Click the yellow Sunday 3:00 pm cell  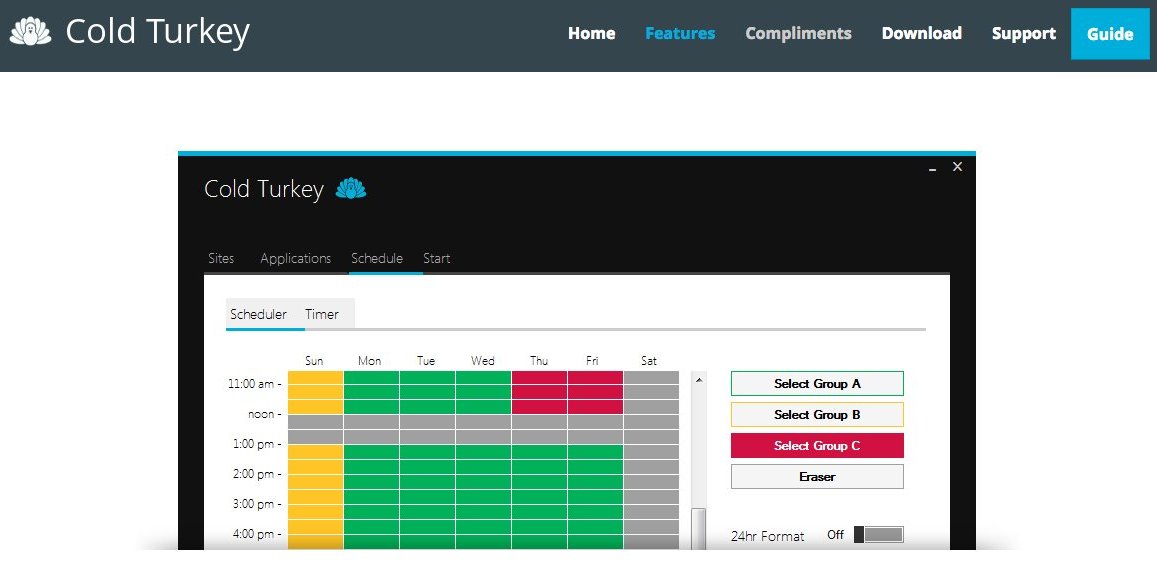click(x=315, y=512)
